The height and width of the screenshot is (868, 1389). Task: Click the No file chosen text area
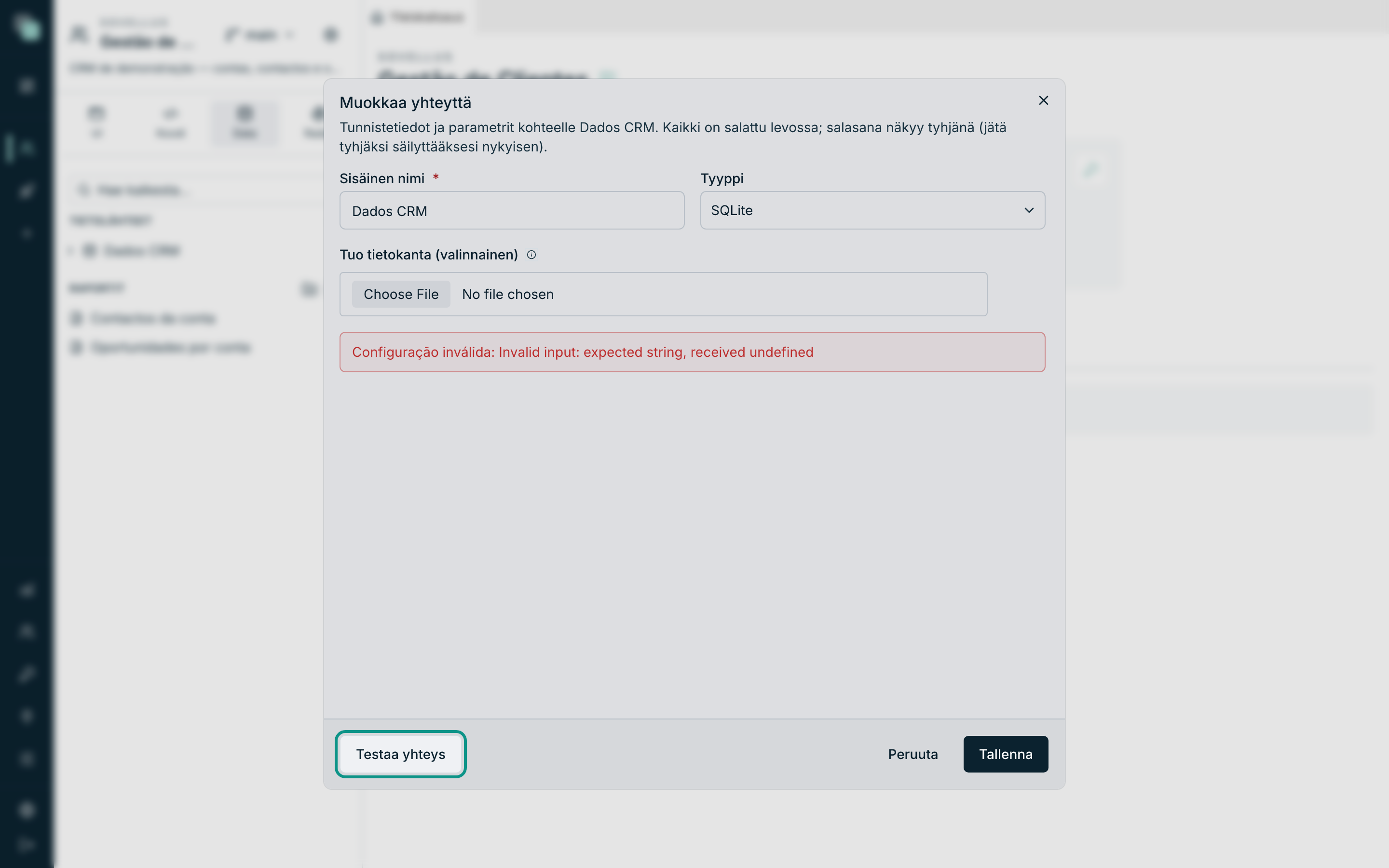507,294
